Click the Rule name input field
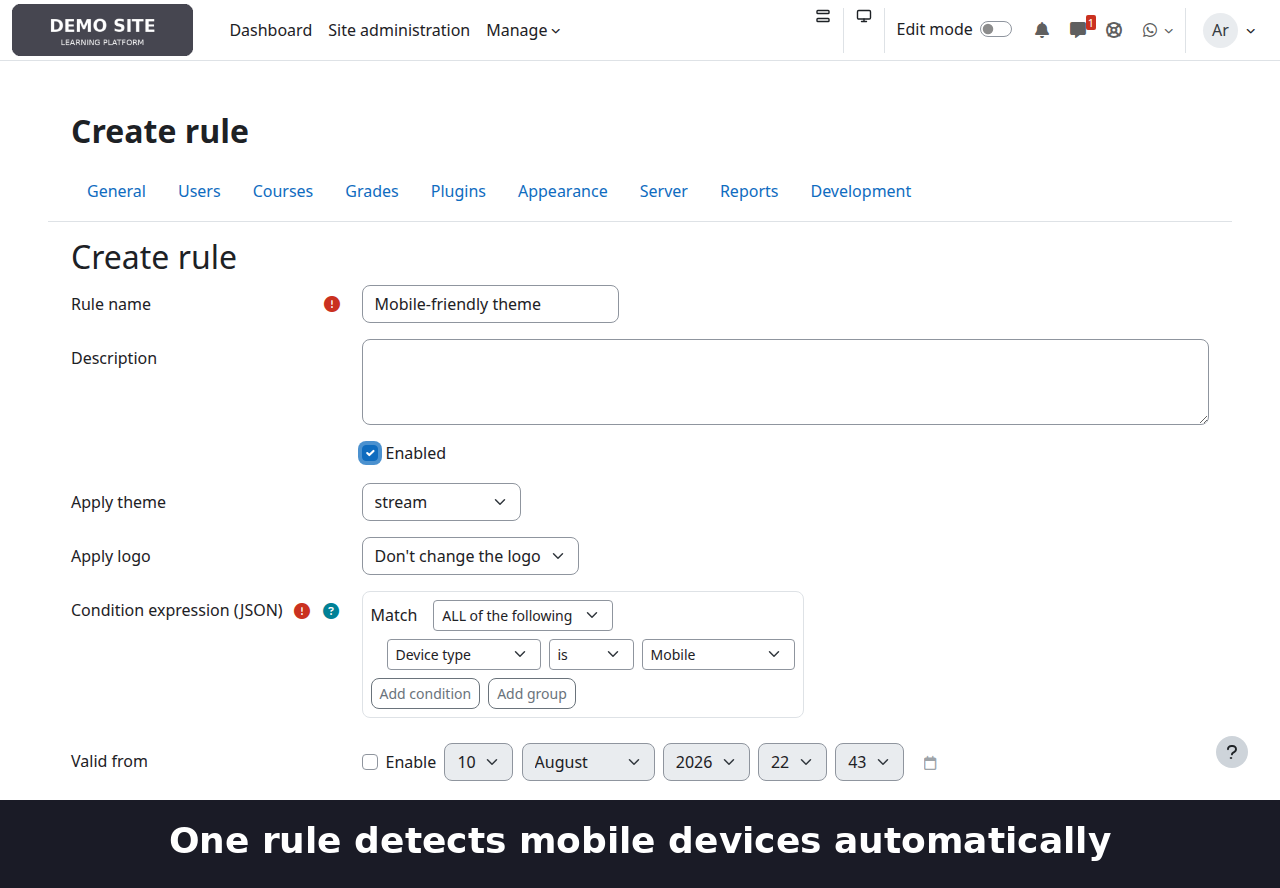1280x888 pixels. [490, 304]
